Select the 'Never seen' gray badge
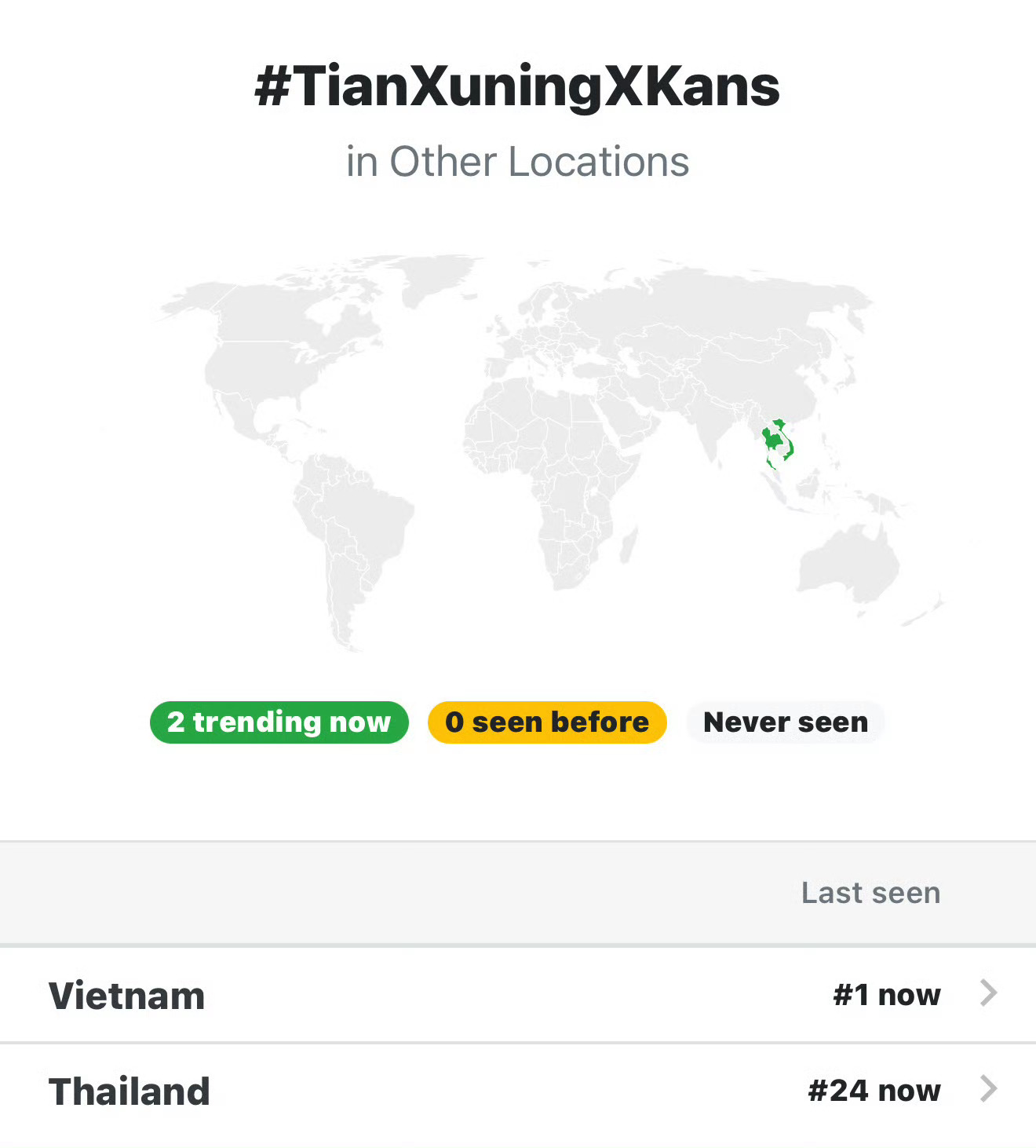Image resolution: width=1036 pixels, height=1148 pixels. point(786,722)
